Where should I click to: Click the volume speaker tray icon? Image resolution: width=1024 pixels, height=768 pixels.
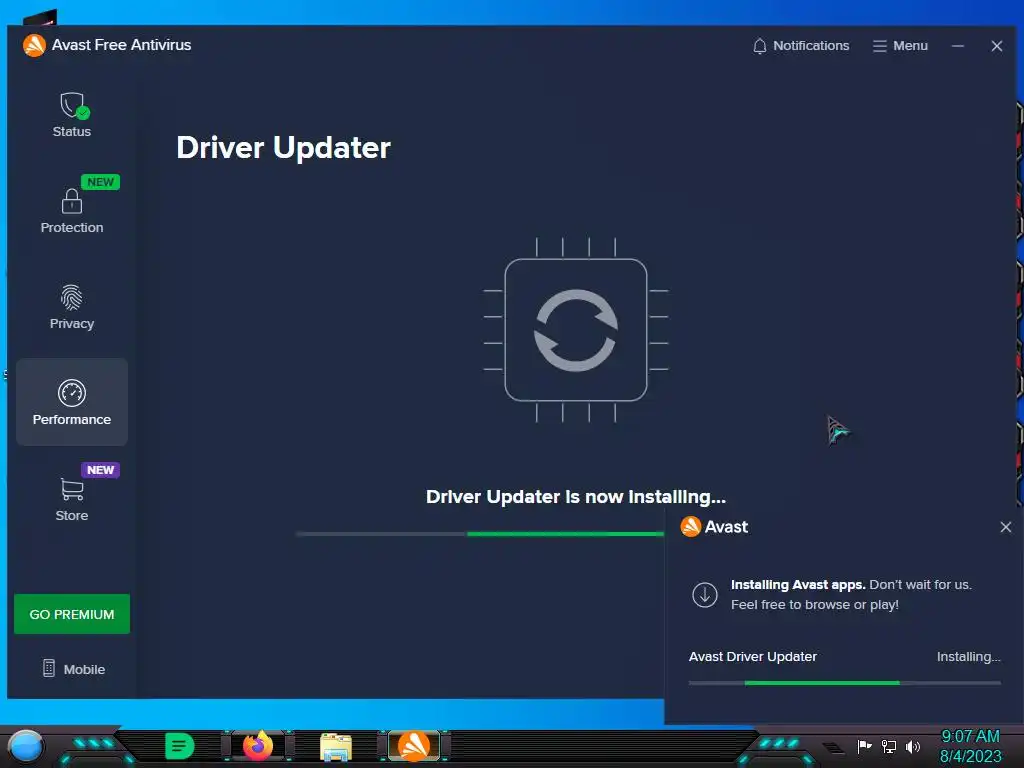tap(913, 746)
